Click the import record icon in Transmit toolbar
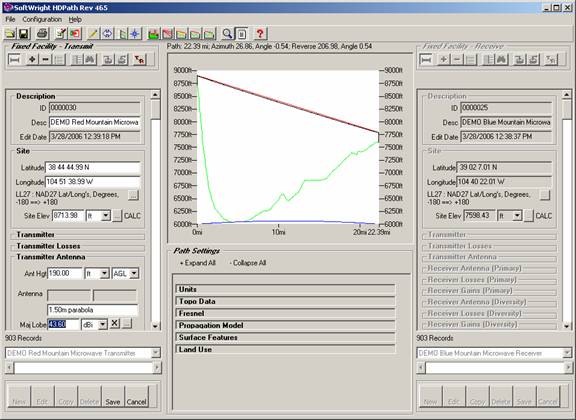This screenshot has height=420, width=576. click(x=108, y=60)
